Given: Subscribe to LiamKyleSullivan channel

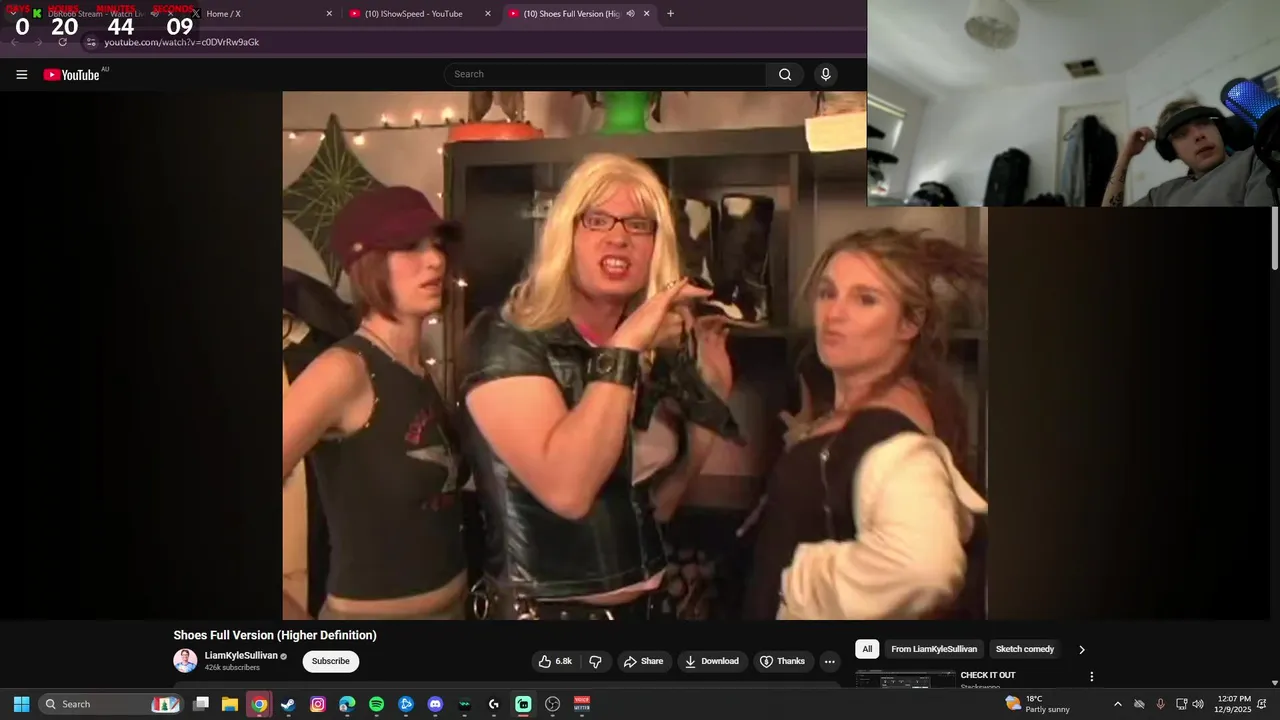Looking at the screenshot, I should pyautogui.click(x=330, y=661).
